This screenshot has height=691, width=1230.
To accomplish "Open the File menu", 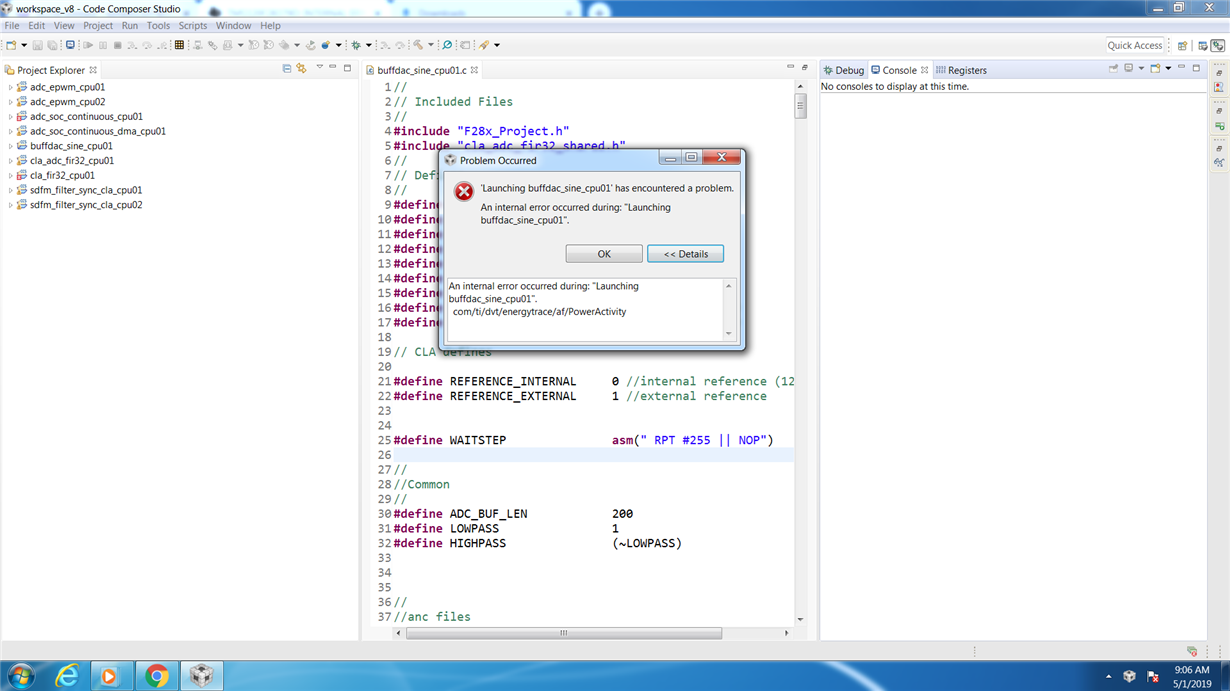I will point(12,25).
